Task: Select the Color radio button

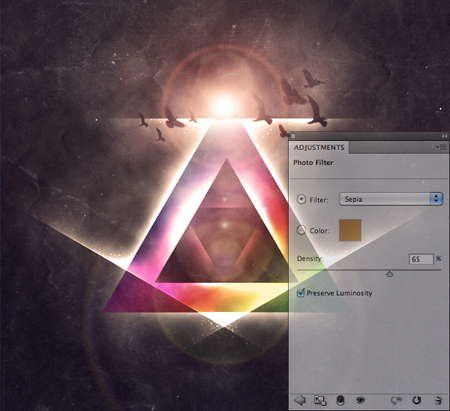Action: (x=301, y=230)
